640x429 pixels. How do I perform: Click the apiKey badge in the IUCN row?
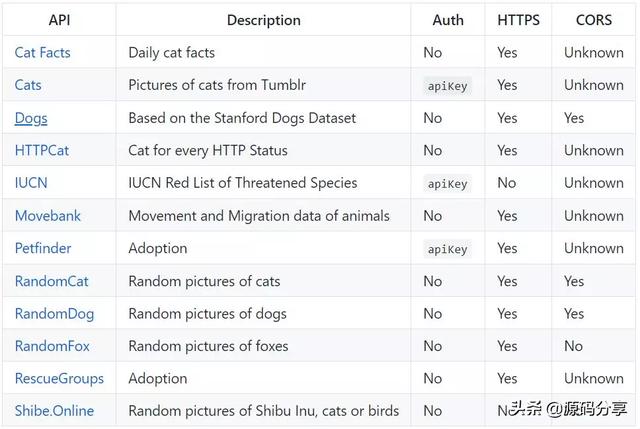(x=447, y=184)
